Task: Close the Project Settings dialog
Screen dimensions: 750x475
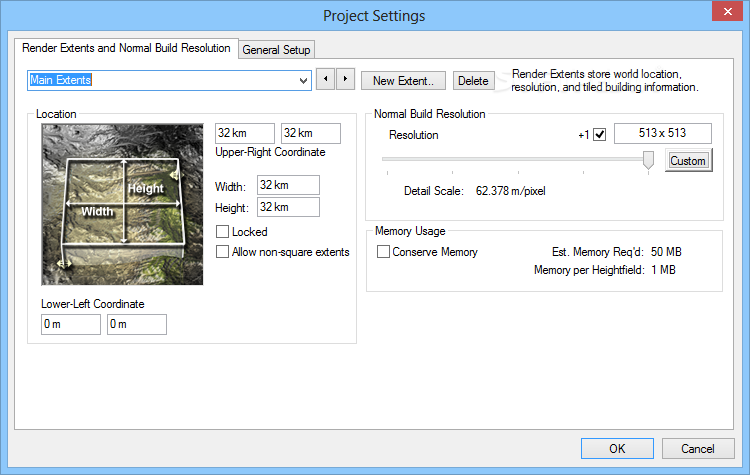Action: (x=727, y=11)
